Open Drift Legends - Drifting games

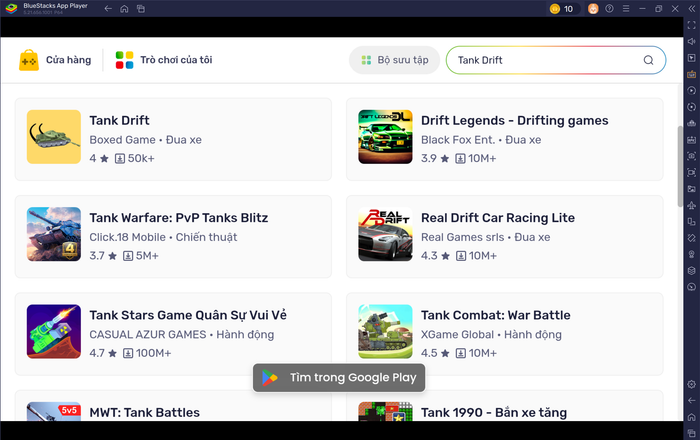[x=504, y=139]
